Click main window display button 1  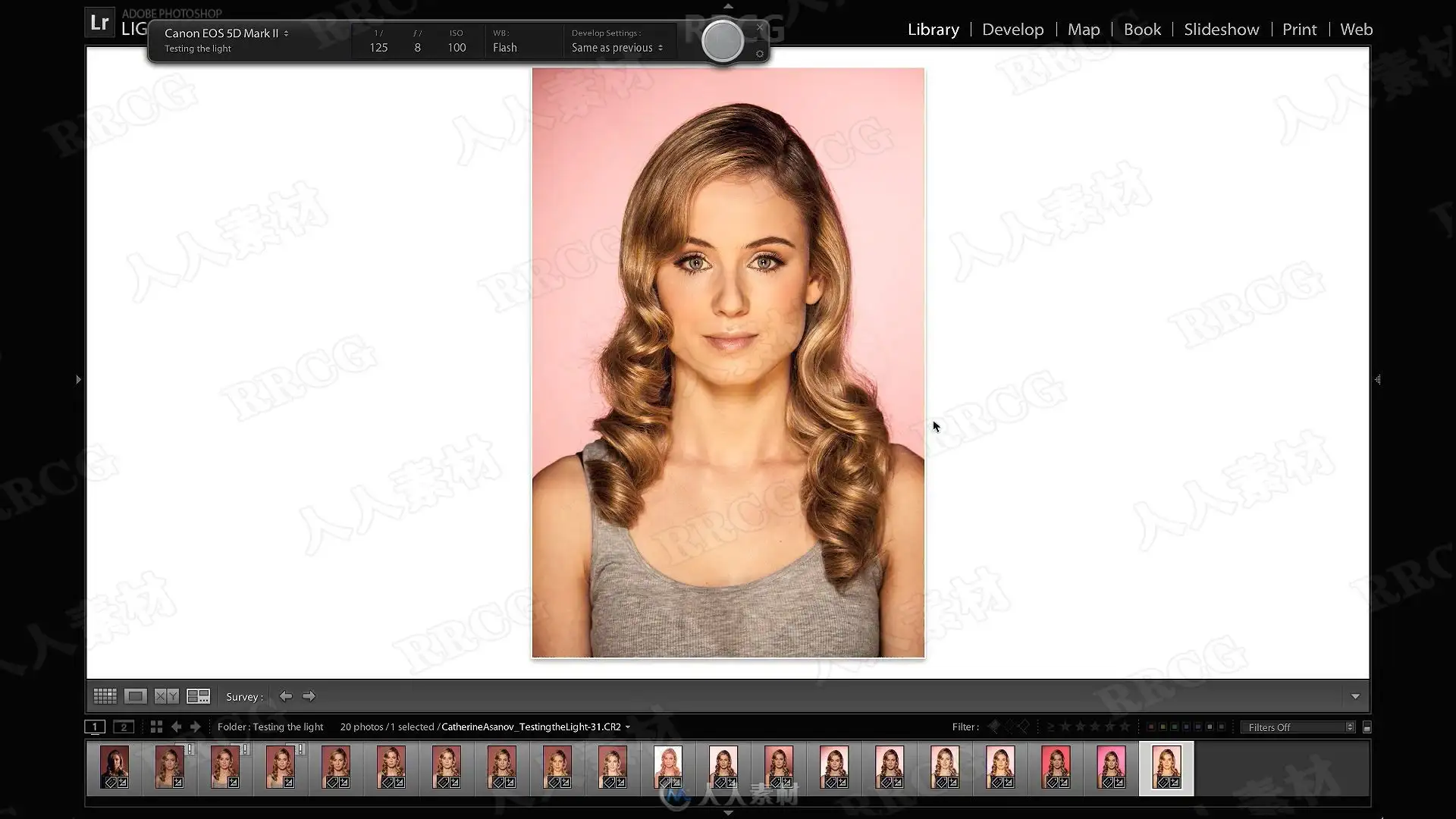[x=95, y=726]
